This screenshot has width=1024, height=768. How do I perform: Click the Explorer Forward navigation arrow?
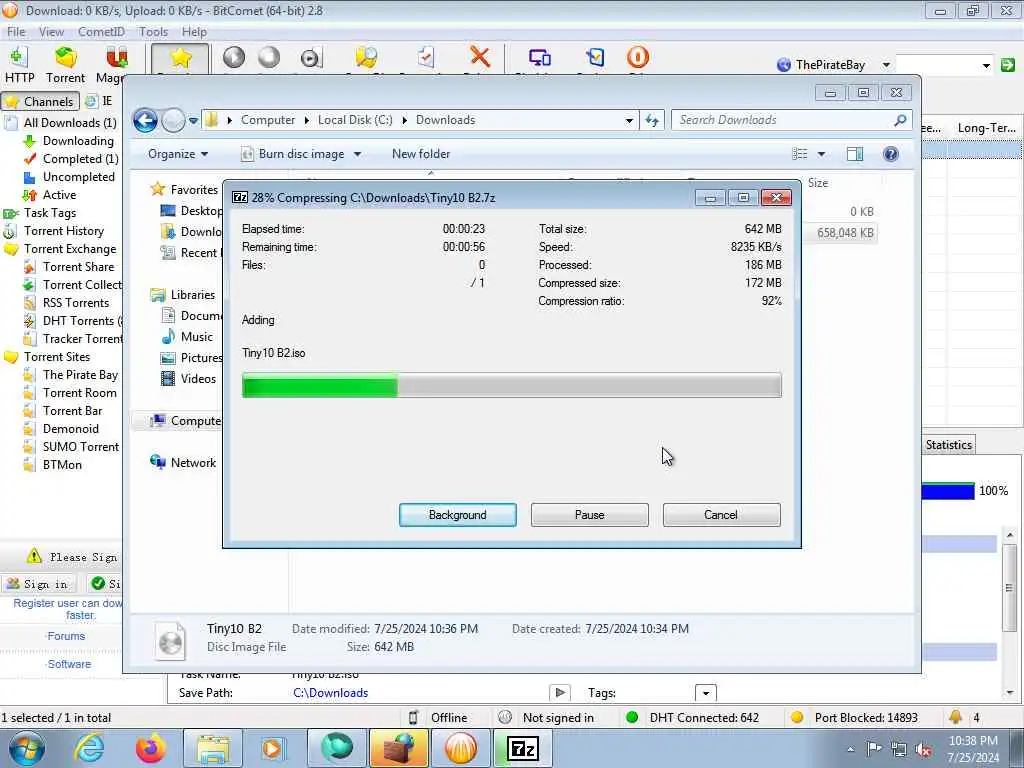(x=173, y=120)
